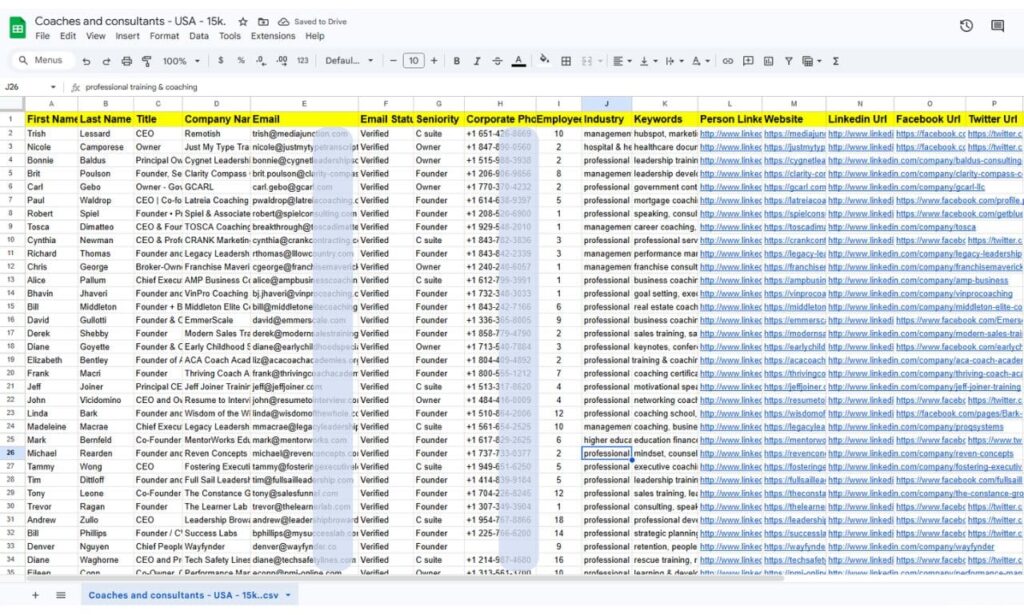1024x615 pixels.
Task: Click the Saved to Drive status
Action: pos(312,22)
